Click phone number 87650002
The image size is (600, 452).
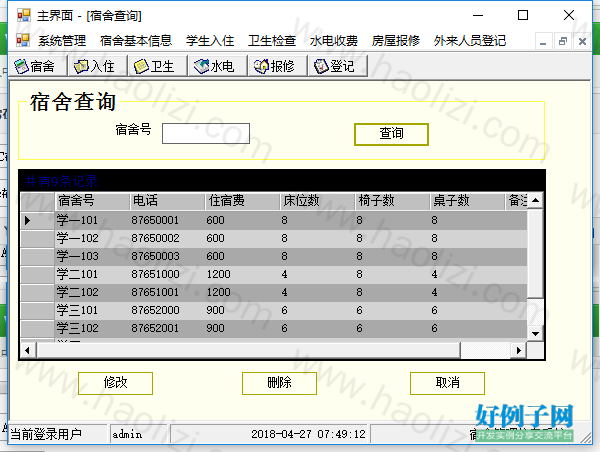pyautogui.click(x=155, y=238)
